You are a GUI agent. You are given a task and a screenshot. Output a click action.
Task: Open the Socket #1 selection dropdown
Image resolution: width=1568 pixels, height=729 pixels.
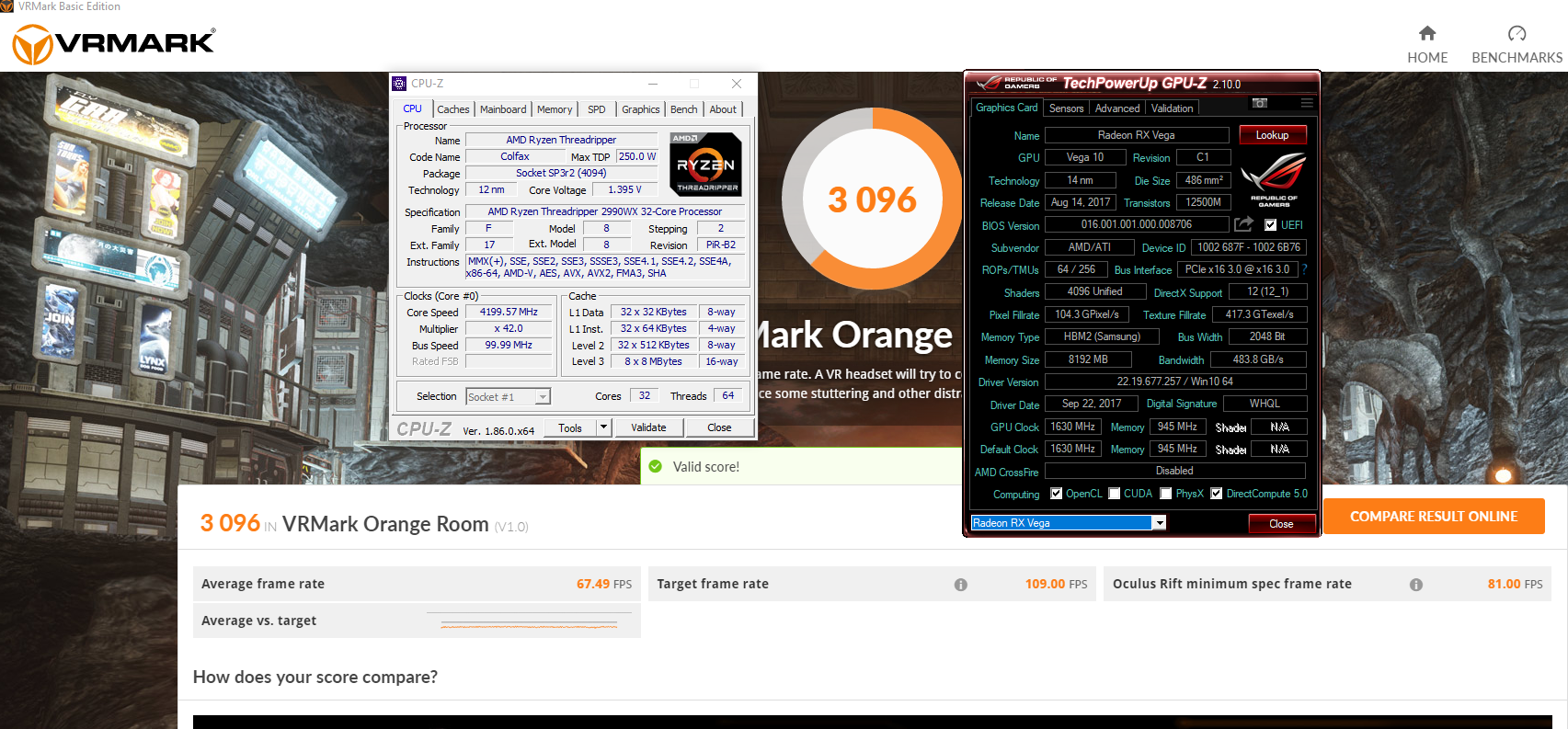544,397
